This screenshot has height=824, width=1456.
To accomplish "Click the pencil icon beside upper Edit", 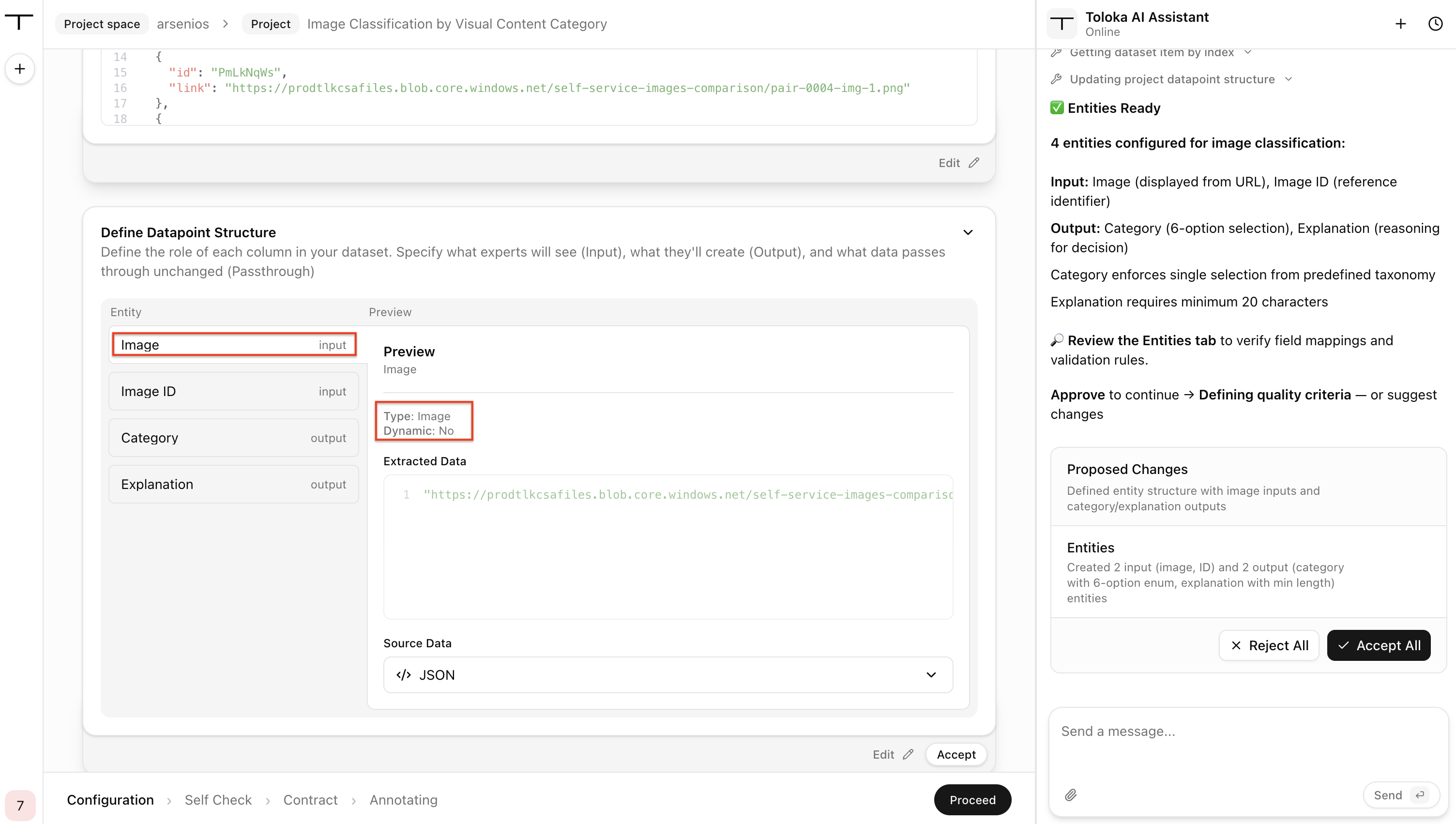I will tap(973, 163).
